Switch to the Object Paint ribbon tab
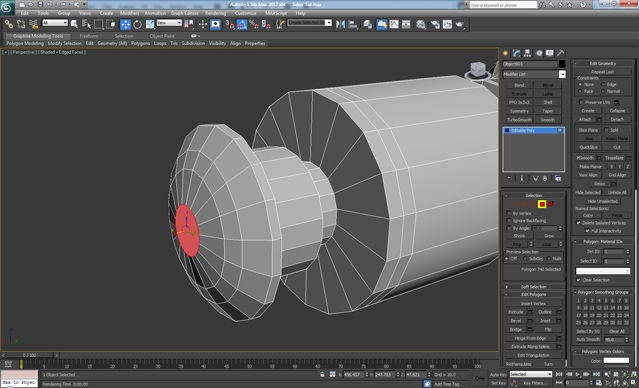The width and height of the screenshot is (639, 388). [162, 36]
